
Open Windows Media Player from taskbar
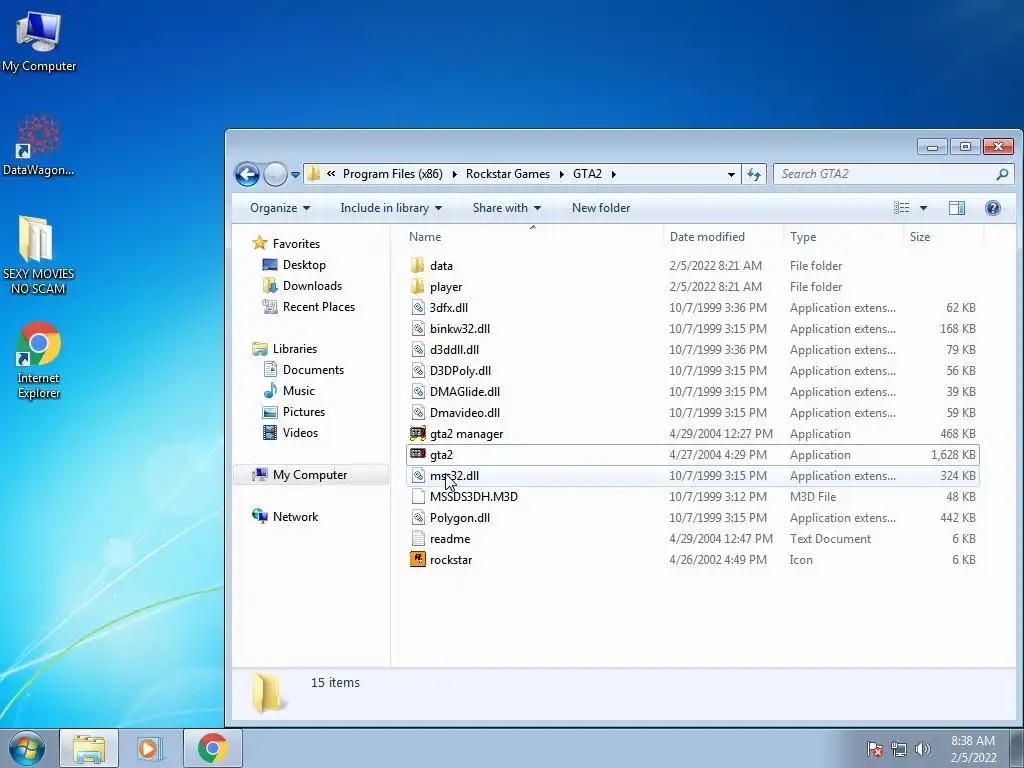pos(150,748)
